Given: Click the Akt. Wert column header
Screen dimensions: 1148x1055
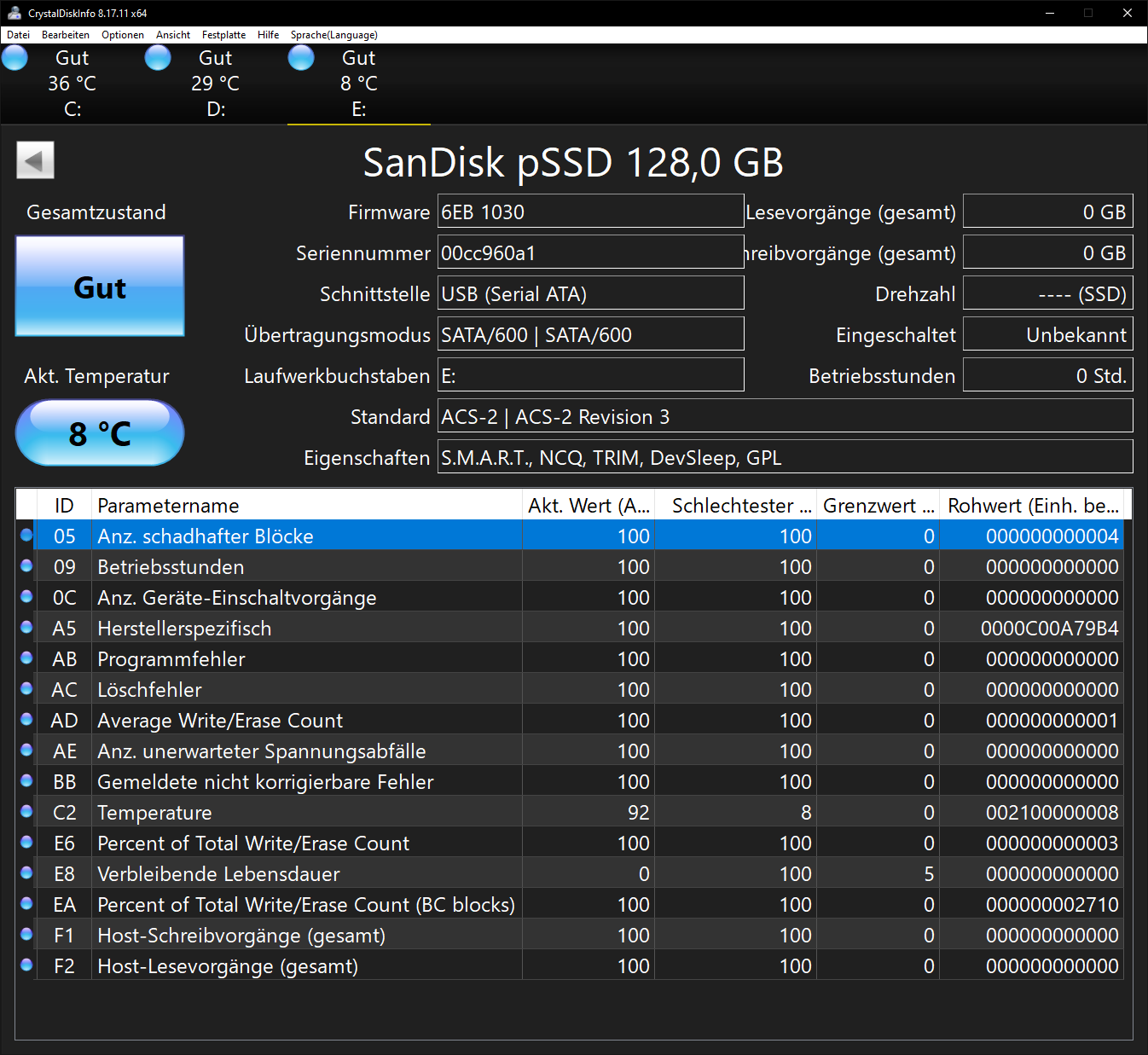Looking at the screenshot, I should pyautogui.click(x=588, y=505).
